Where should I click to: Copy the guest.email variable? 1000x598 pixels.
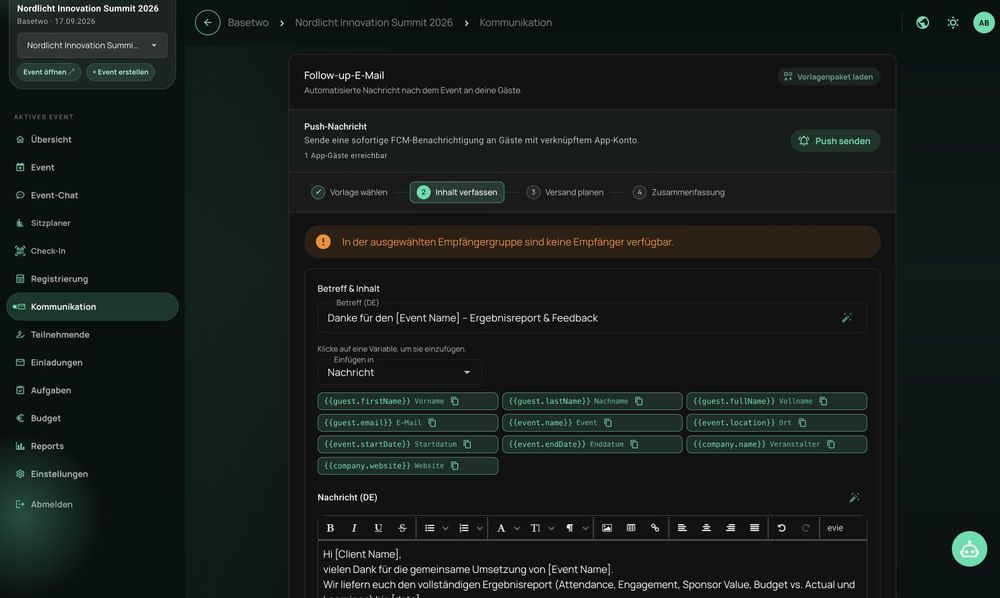(432, 423)
